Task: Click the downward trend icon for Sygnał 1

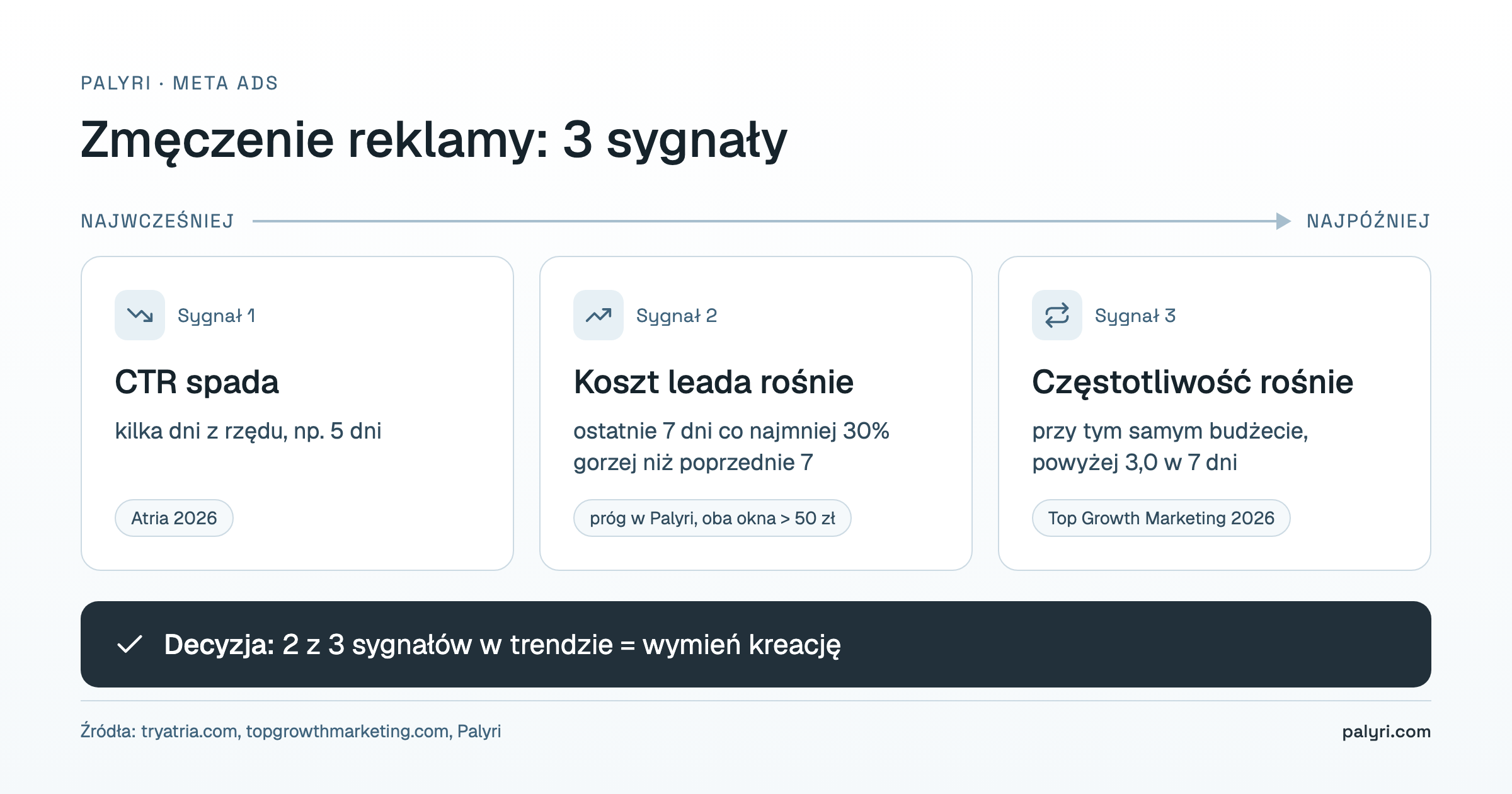Action: pos(140,315)
